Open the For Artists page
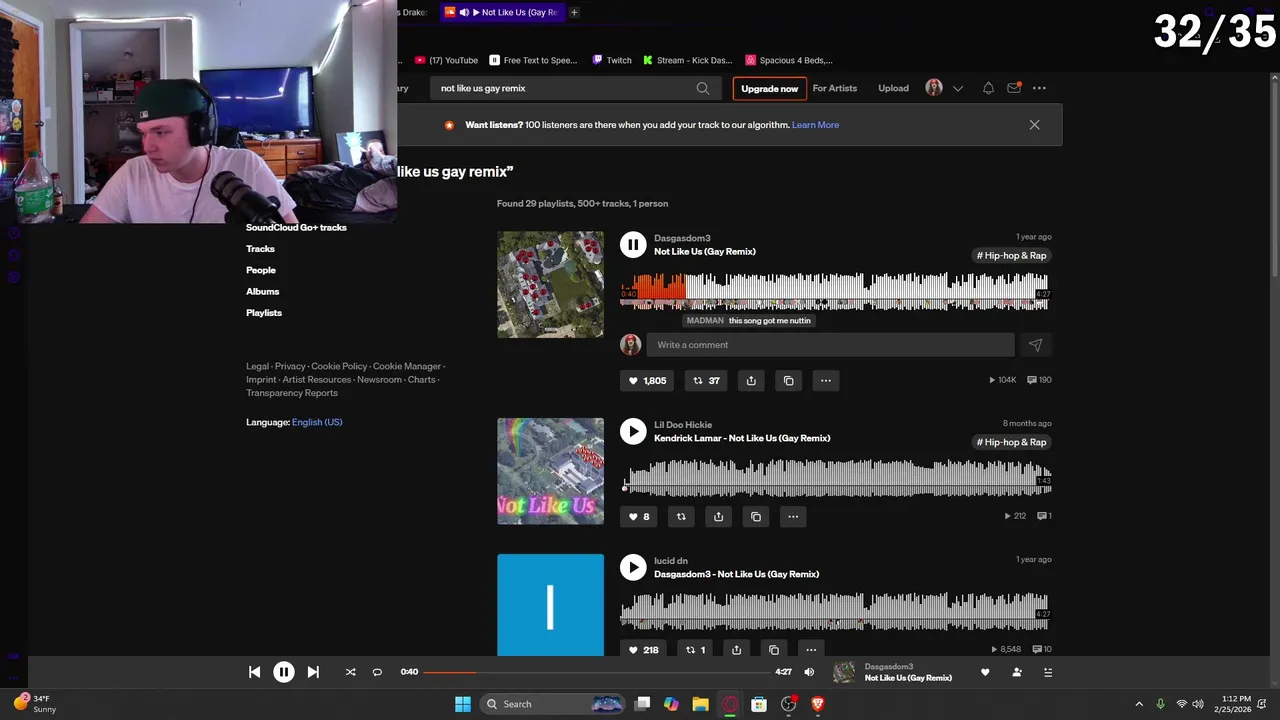The width and height of the screenshot is (1280, 720). [x=834, y=88]
